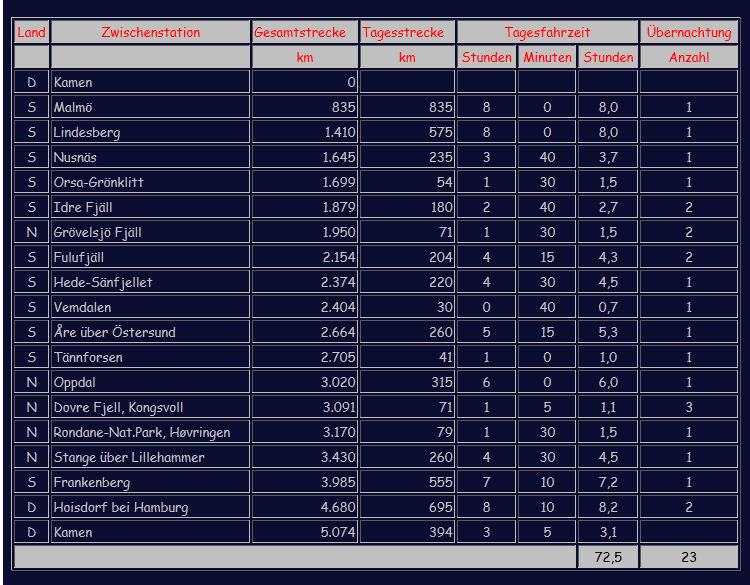This screenshot has height=585, width=750.
Task: Select the Tagesfahrzeit header cell
Action: (547, 32)
